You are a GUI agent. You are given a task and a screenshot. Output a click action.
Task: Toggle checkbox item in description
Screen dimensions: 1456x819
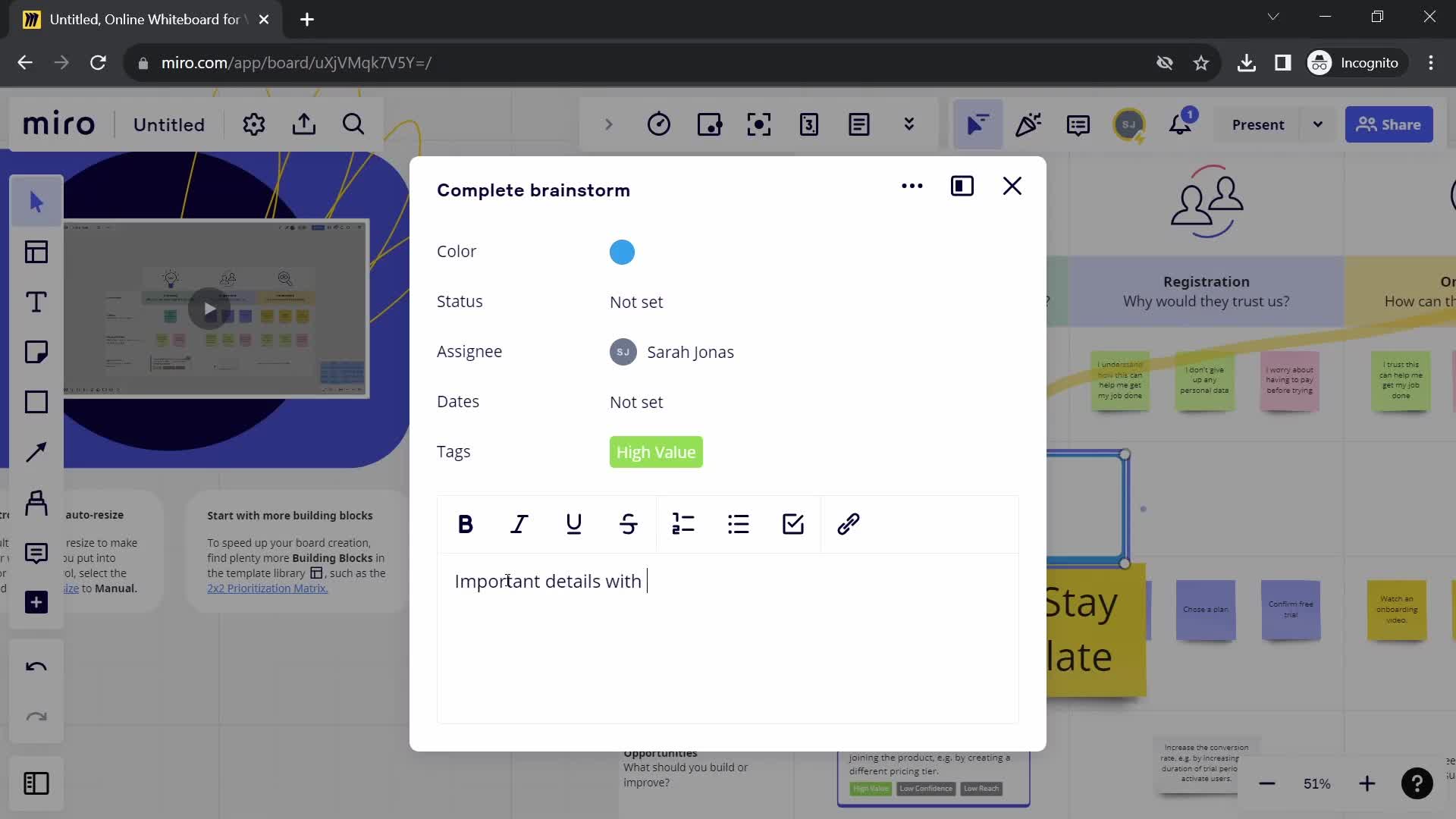(795, 524)
